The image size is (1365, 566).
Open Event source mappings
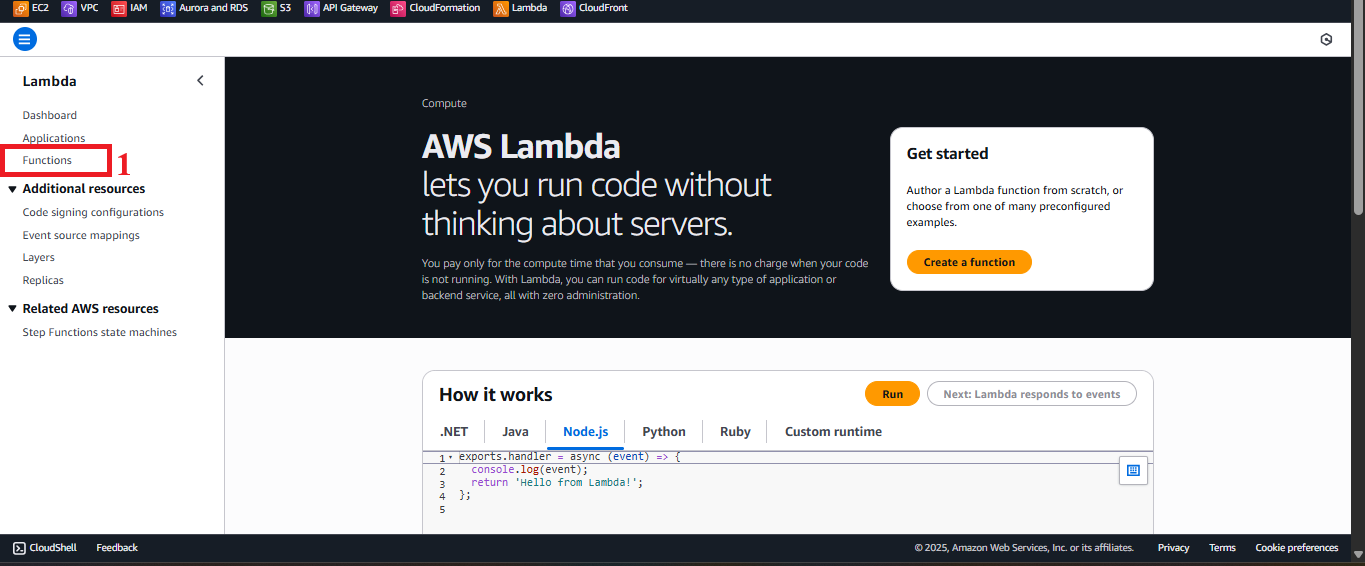coord(81,235)
